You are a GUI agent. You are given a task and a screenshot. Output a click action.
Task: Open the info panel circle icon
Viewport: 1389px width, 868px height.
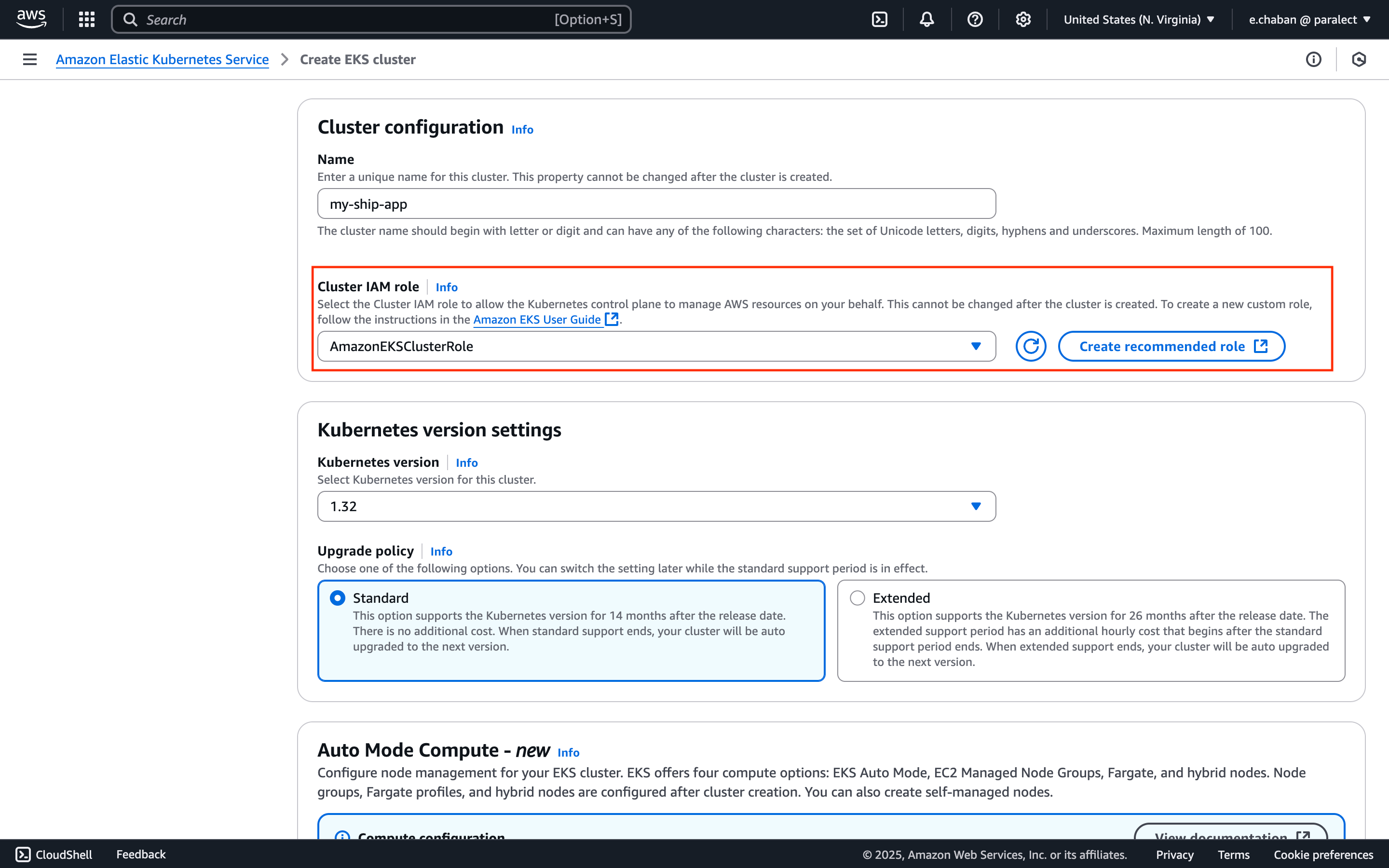pos(1313,59)
